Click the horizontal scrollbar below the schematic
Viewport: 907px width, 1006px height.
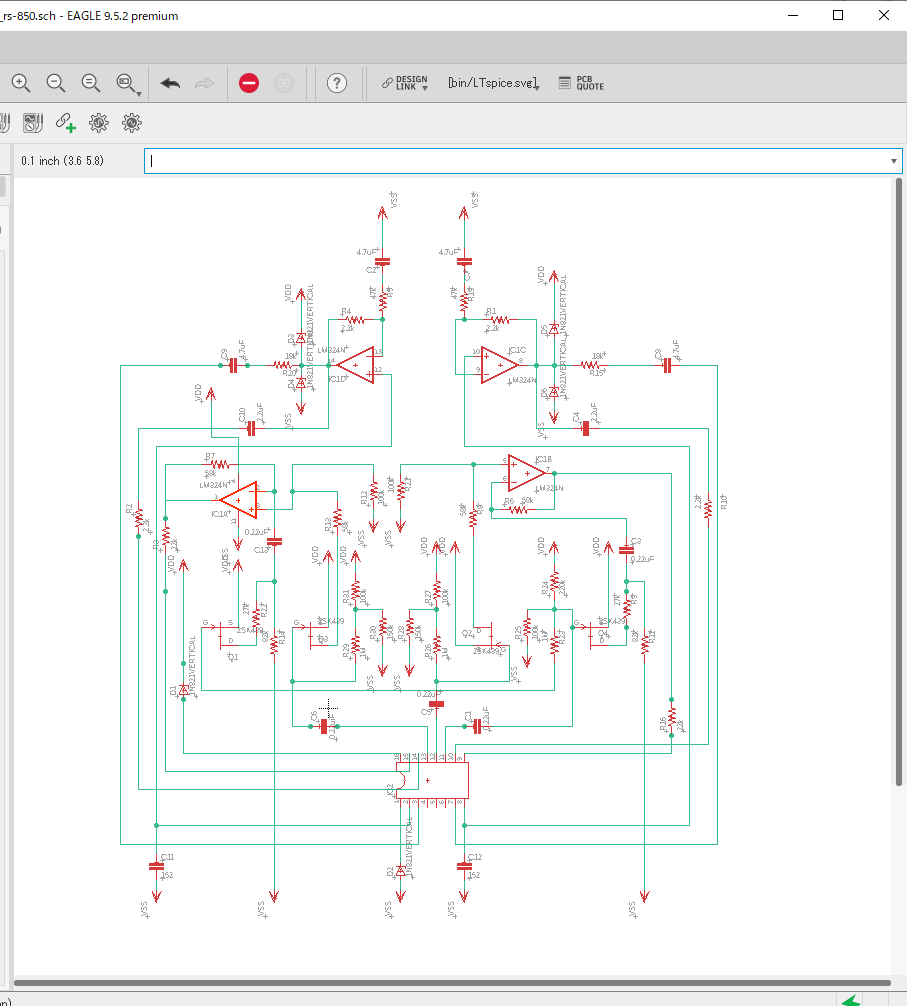(x=450, y=983)
